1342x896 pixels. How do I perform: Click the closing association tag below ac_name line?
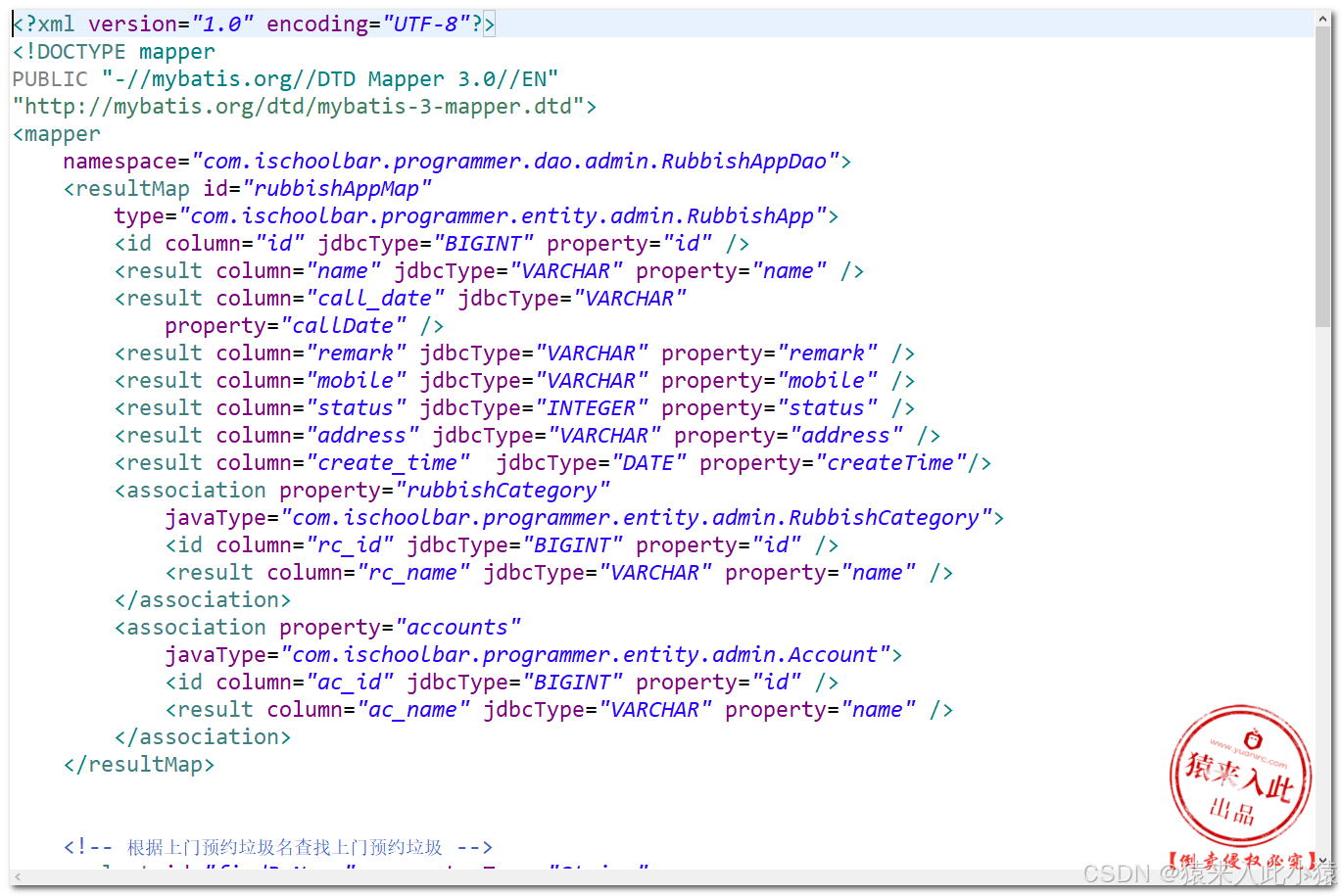(203, 736)
